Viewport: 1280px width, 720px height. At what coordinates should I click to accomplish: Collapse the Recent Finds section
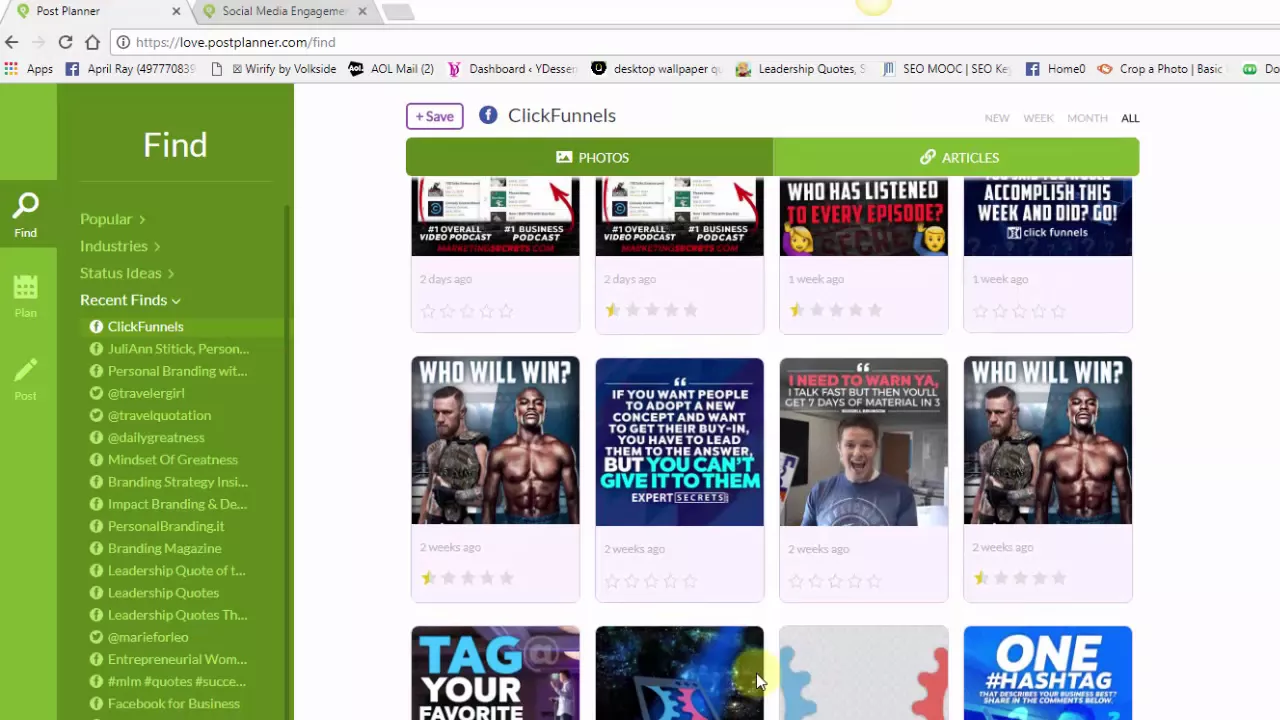click(x=130, y=300)
